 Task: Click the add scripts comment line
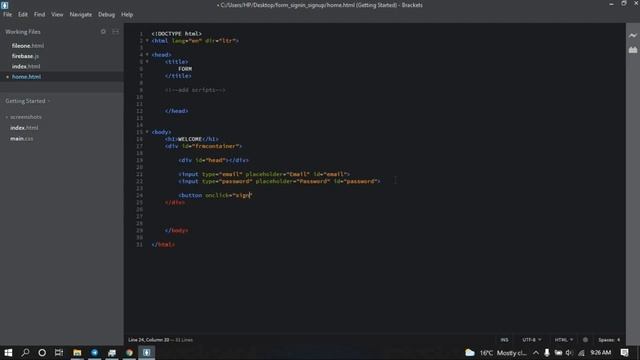195,90
